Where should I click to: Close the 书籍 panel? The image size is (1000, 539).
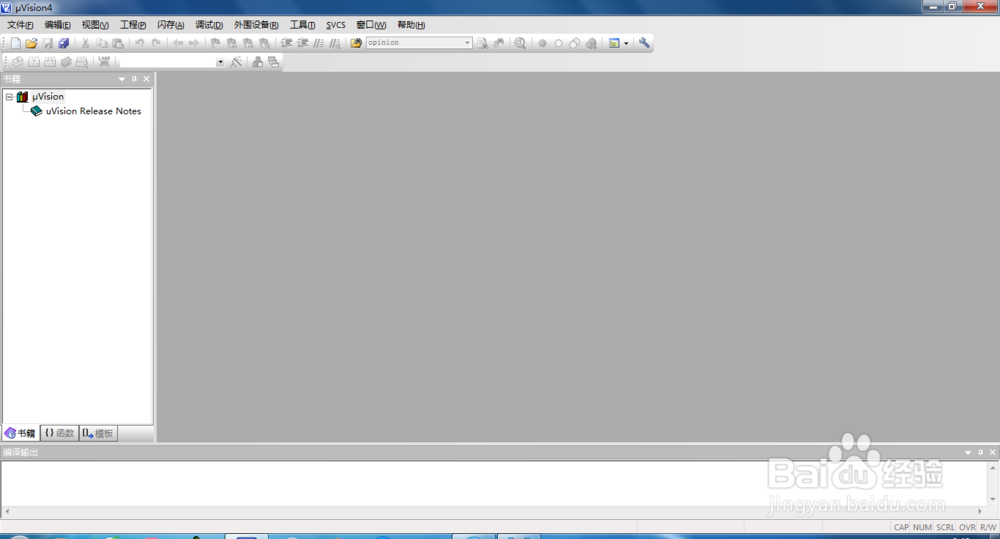[147, 79]
